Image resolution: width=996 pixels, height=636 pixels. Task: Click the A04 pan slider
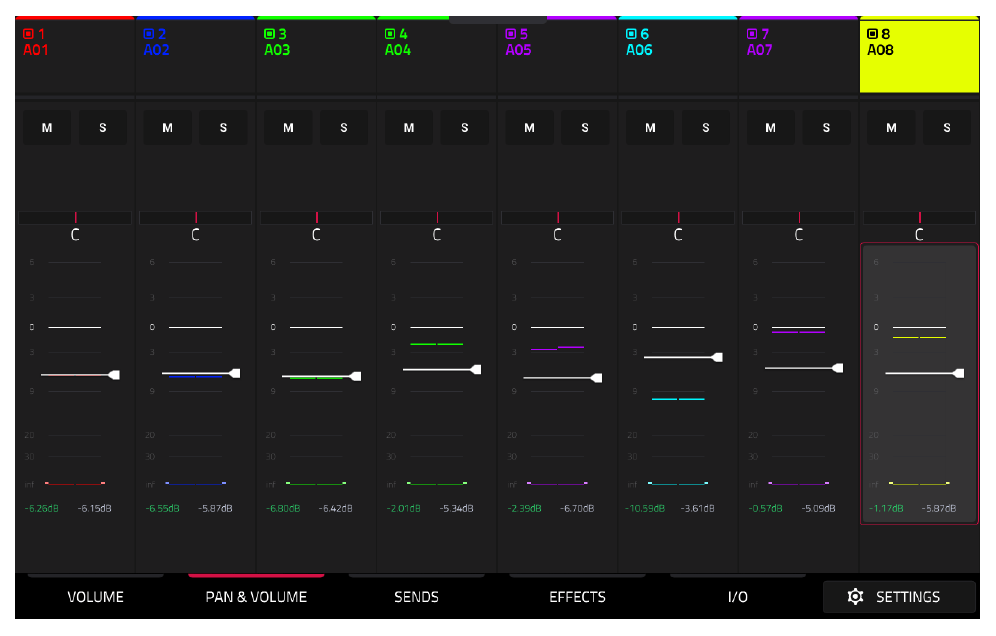(x=436, y=218)
